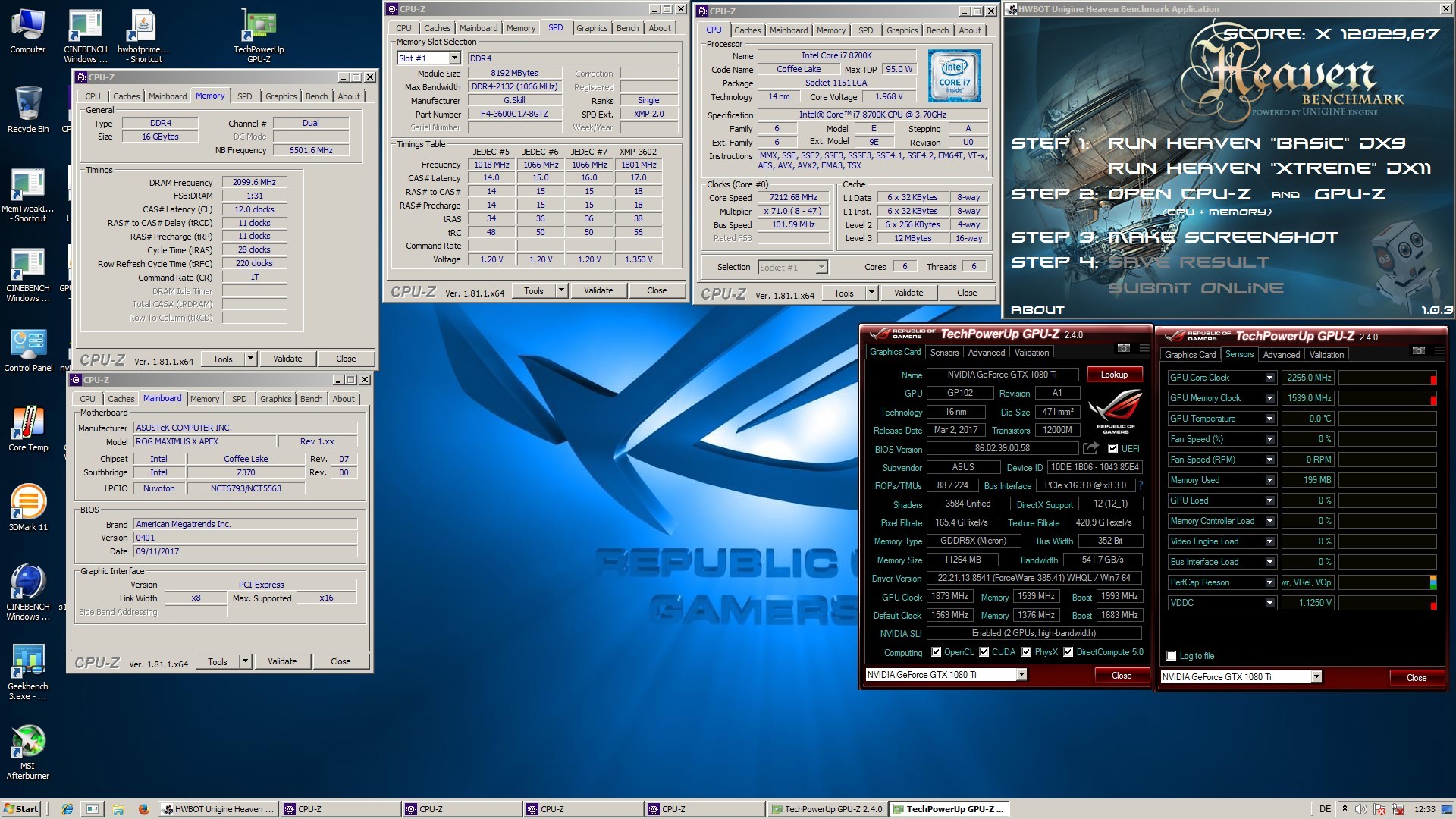This screenshot has height=819, width=1456.
Task: Click RUN HEAVEN BASIC DX9 option
Action: point(1257,143)
